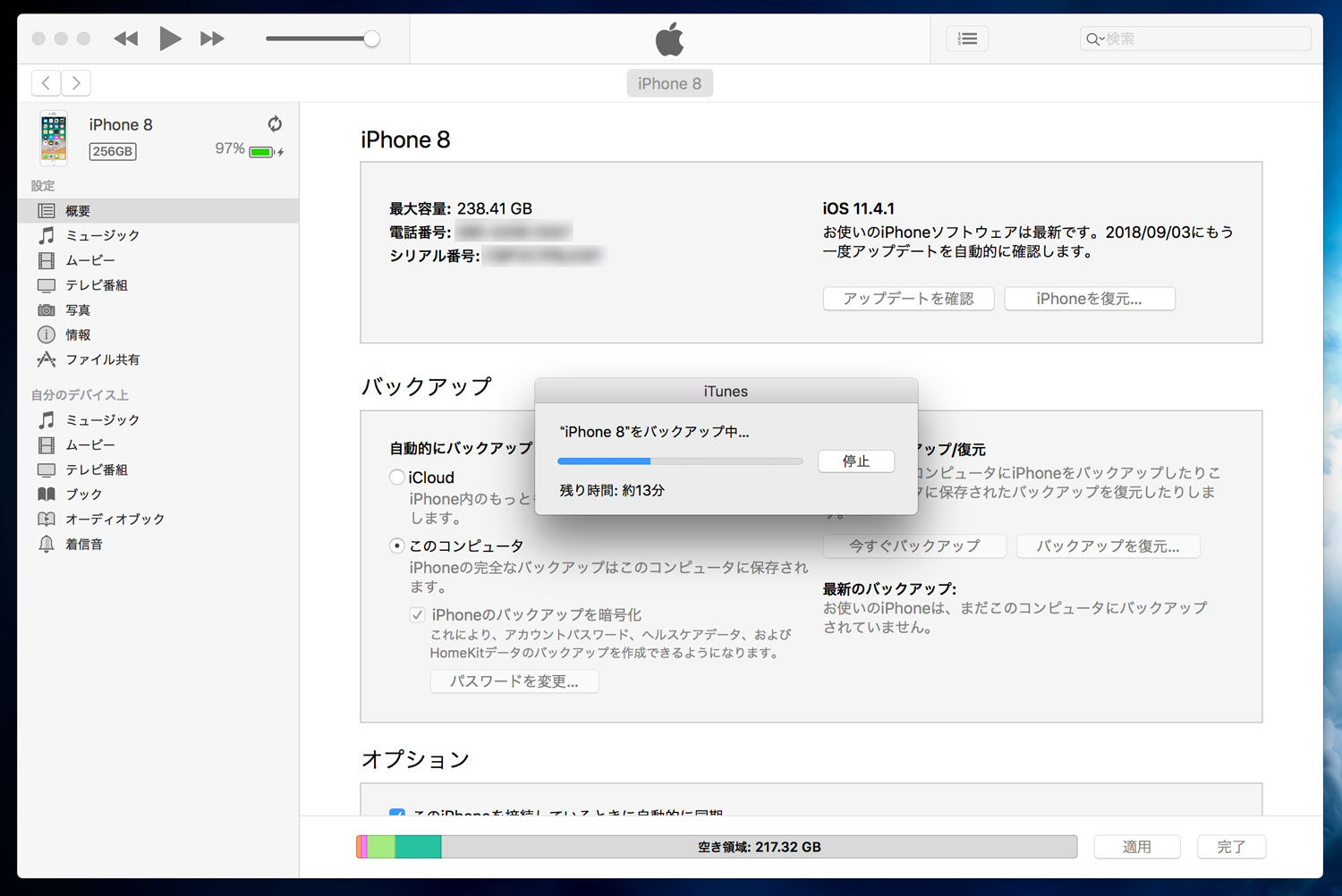Open the Up Next list icon
The width and height of the screenshot is (1342, 896).
pos(967,38)
